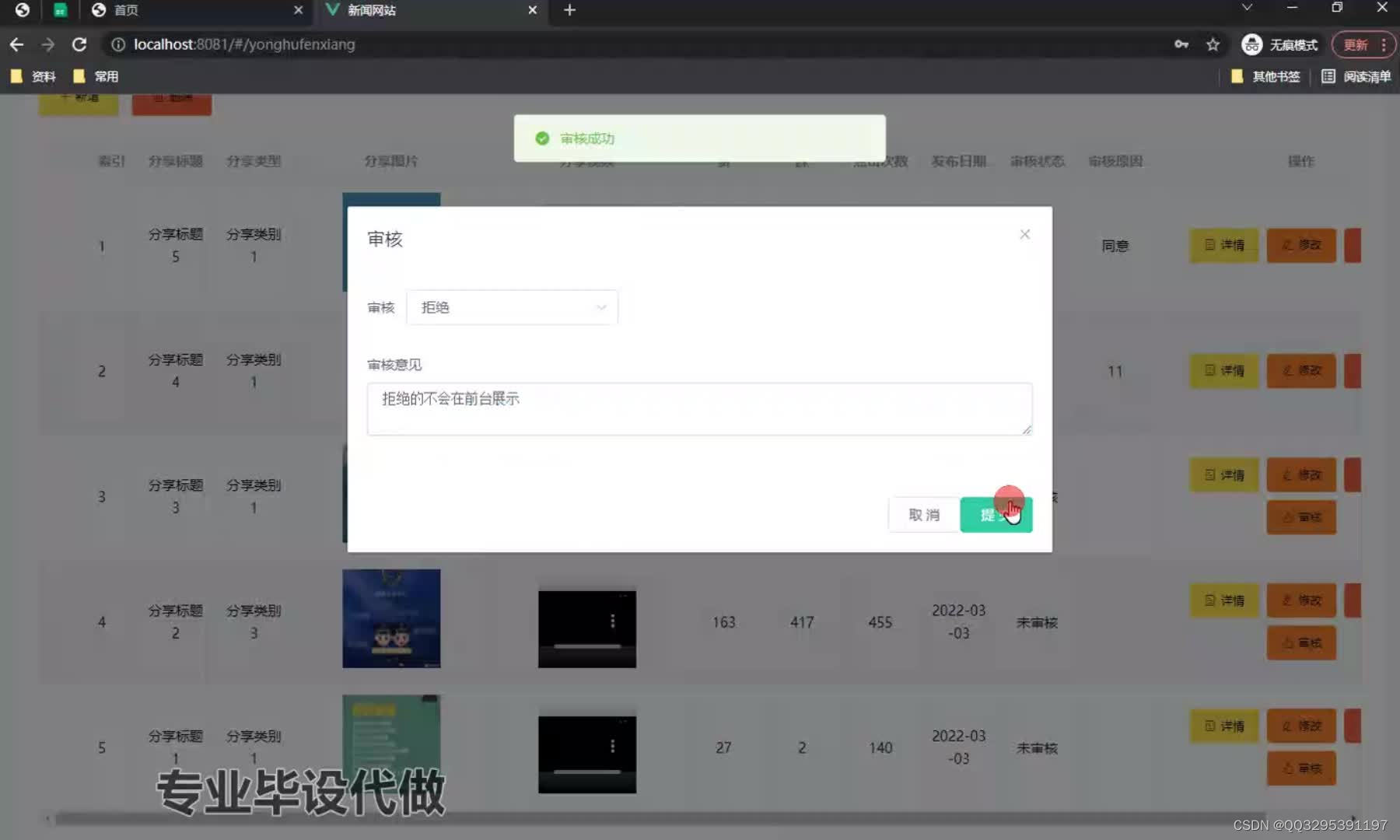Open the share image thumbnail in row 5
The height and width of the screenshot is (840, 1400).
[391, 744]
